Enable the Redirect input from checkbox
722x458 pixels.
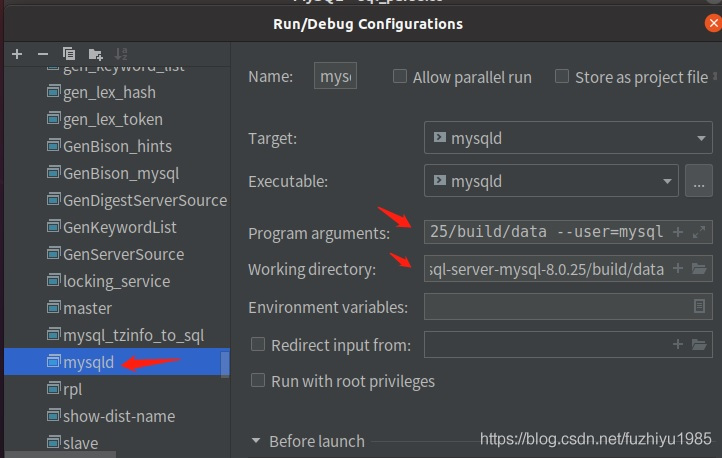click(258, 345)
